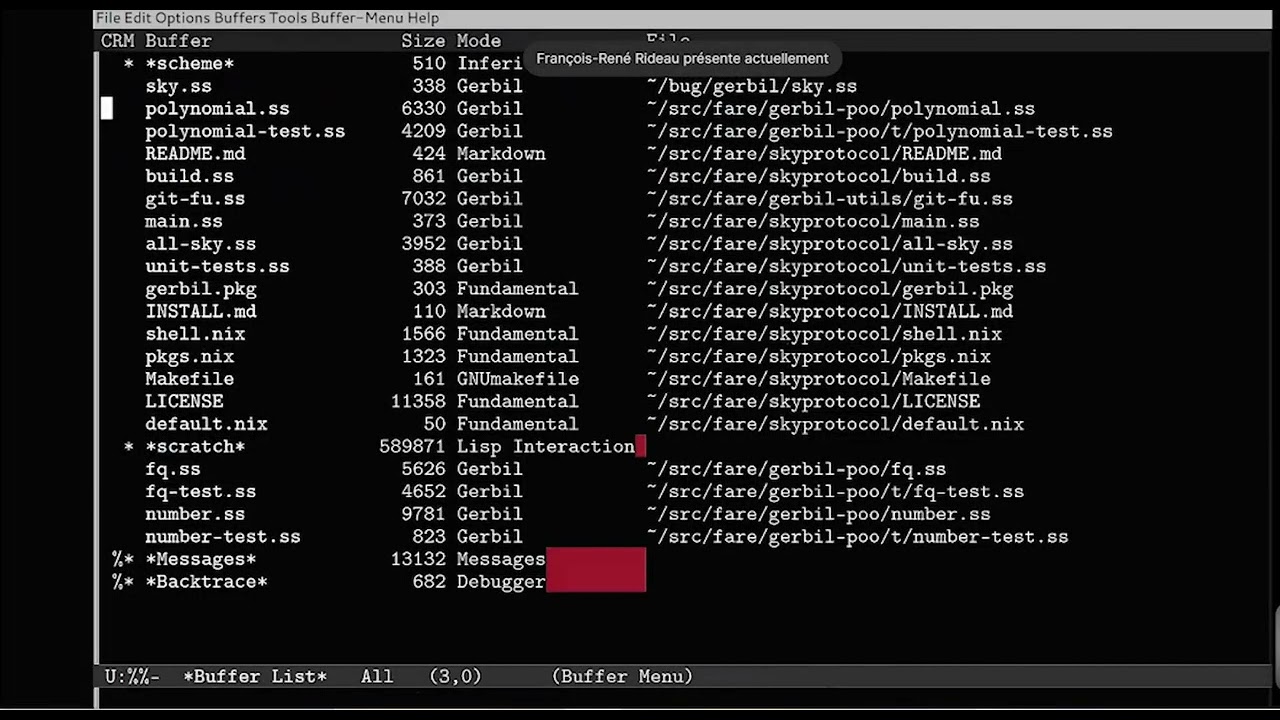Viewport: 1280px width, 720px height.
Task: Click the U:%%- status in mode line
Action: [x=132, y=677]
